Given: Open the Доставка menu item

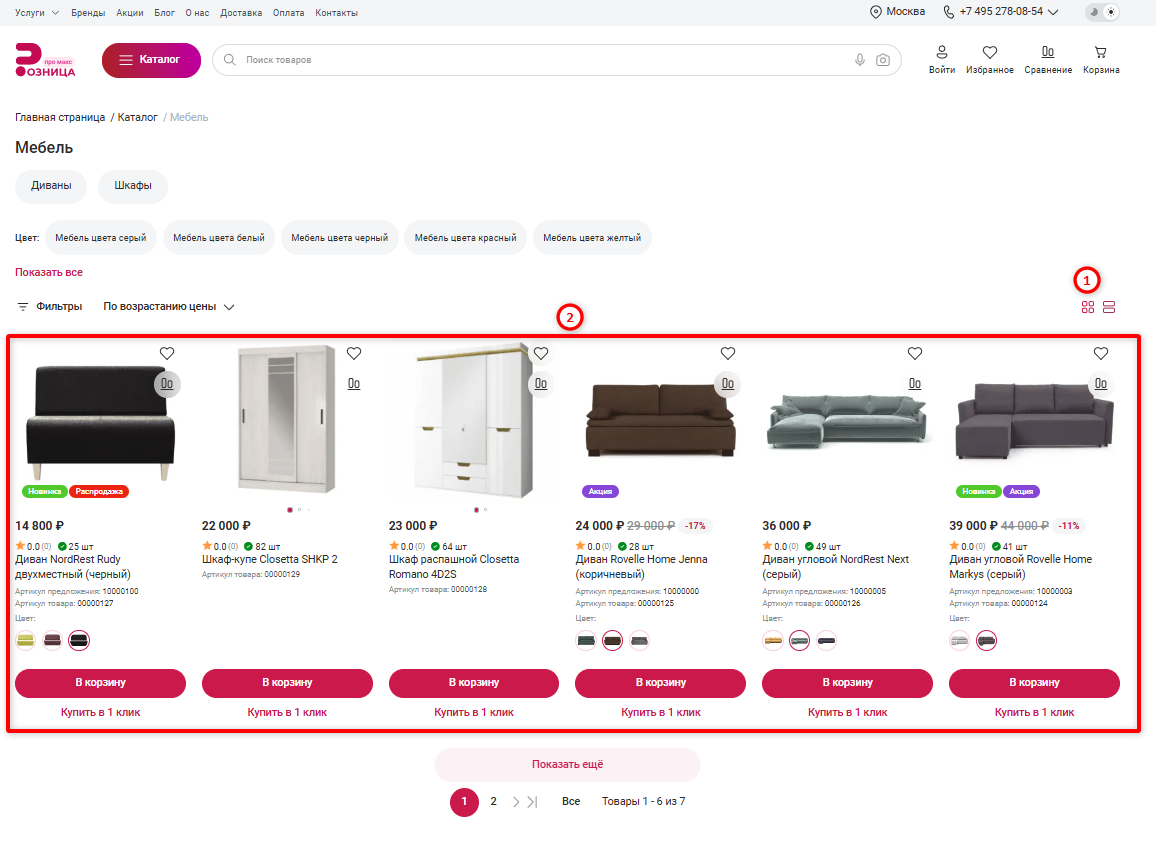Looking at the screenshot, I should pyautogui.click(x=241, y=13).
